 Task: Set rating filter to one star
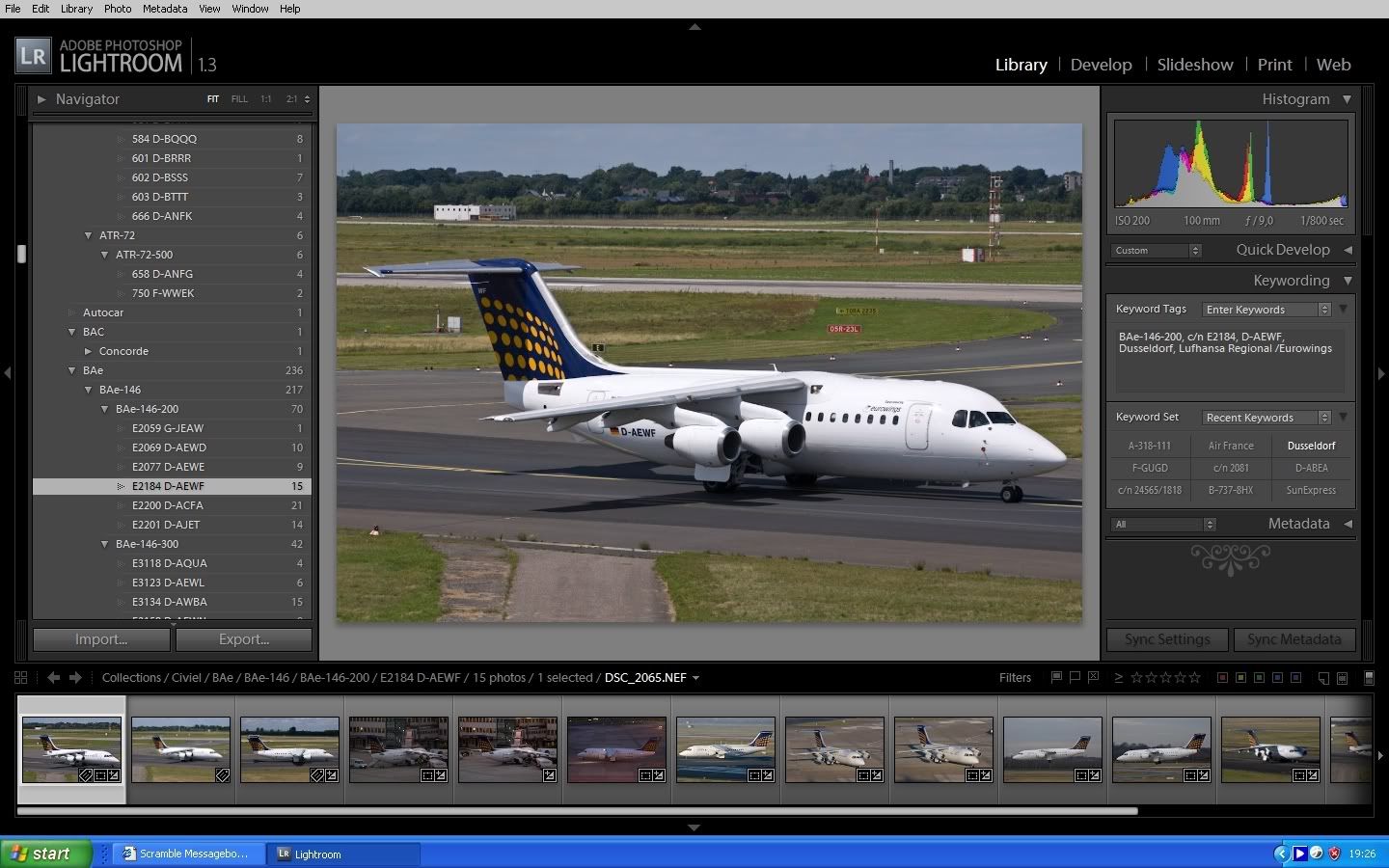[x=1136, y=678]
